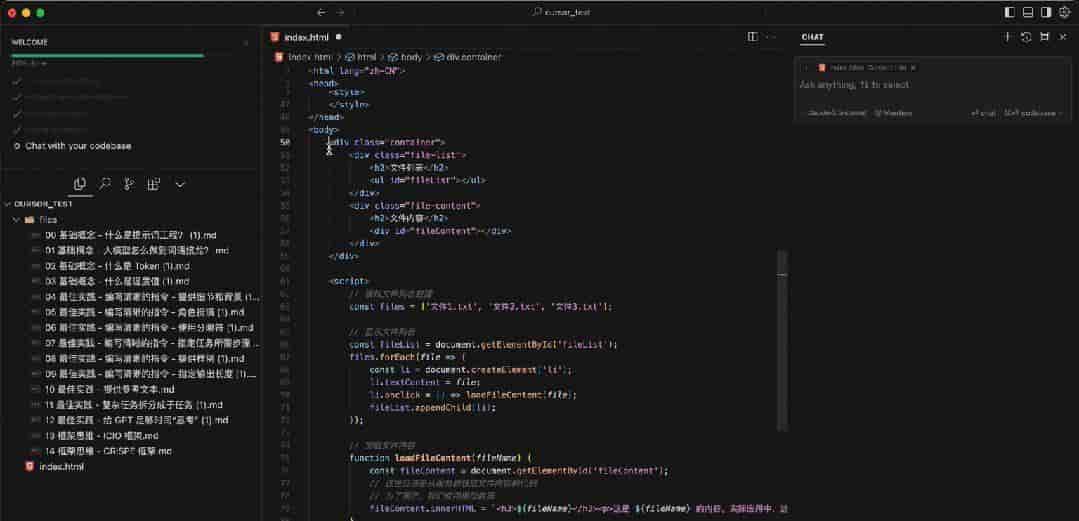Select the CHAT tab
The image size is (1079, 521).
812,37
